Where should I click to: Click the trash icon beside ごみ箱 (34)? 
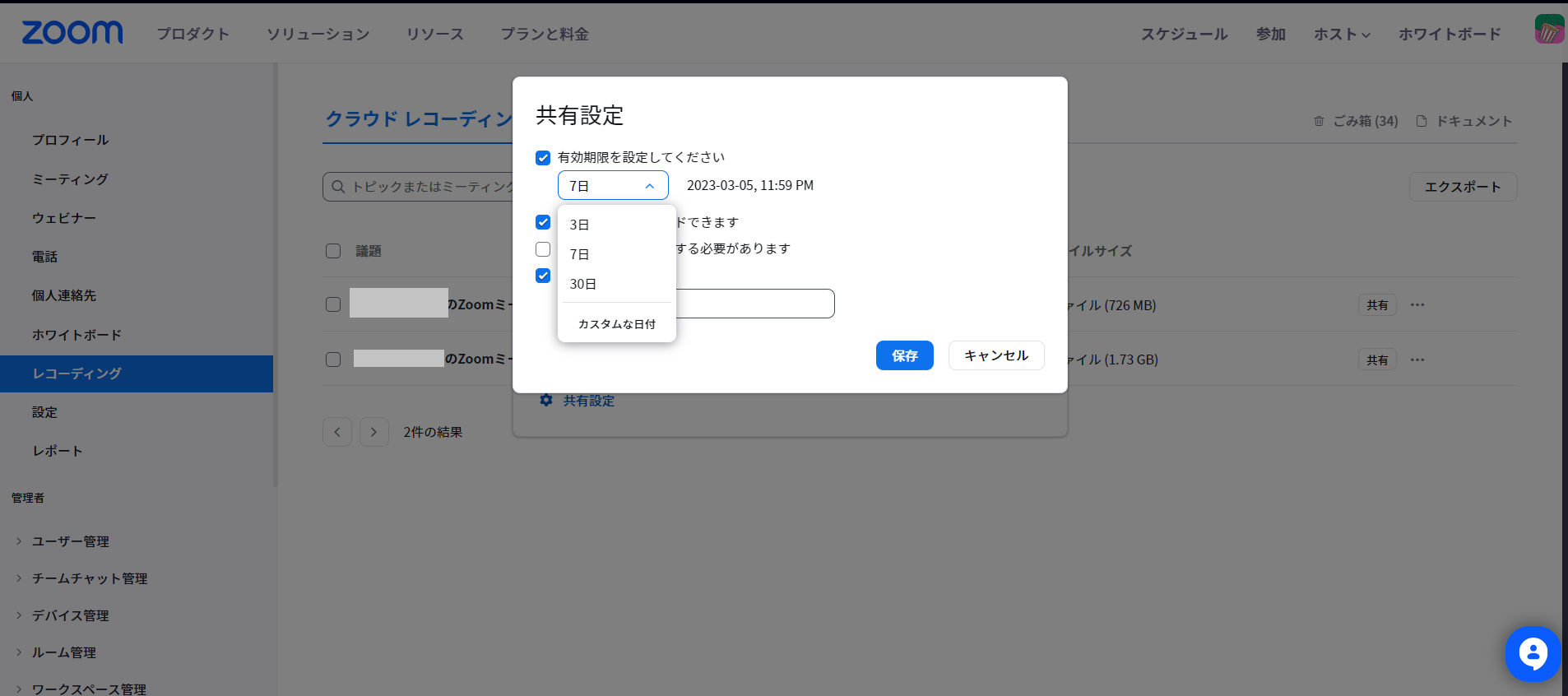pyautogui.click(x=1319, y=121)
